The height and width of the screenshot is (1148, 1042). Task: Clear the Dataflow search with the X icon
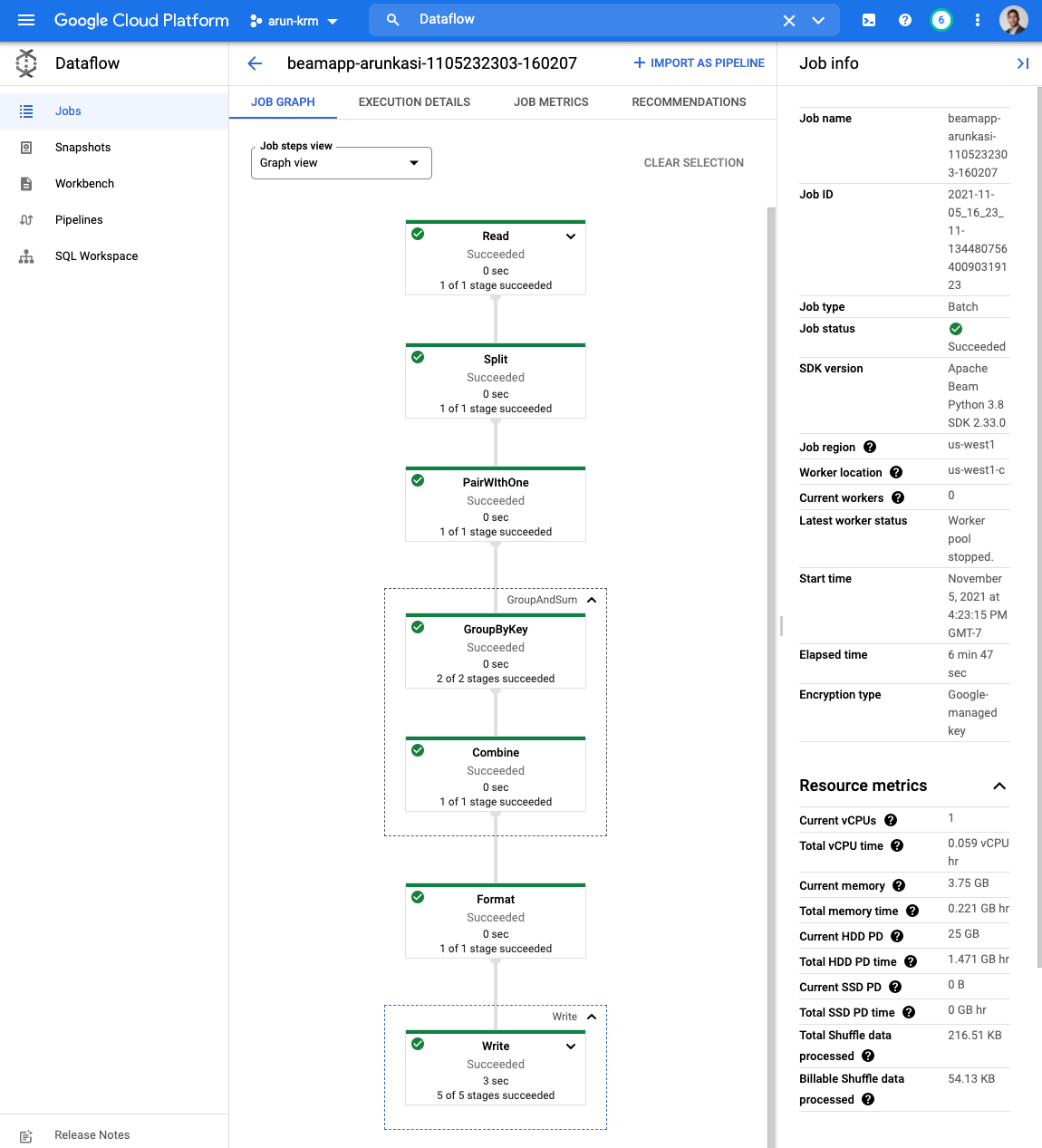click(x=788, y=19)
